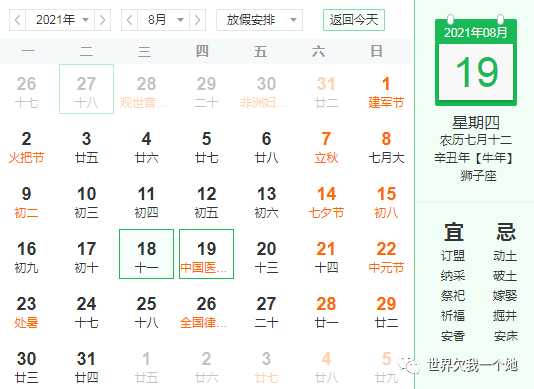Image resolution: width=534 pixels, height=389 pixels.
Task: Click the 四 weekday column header
Action: point(202,51)
